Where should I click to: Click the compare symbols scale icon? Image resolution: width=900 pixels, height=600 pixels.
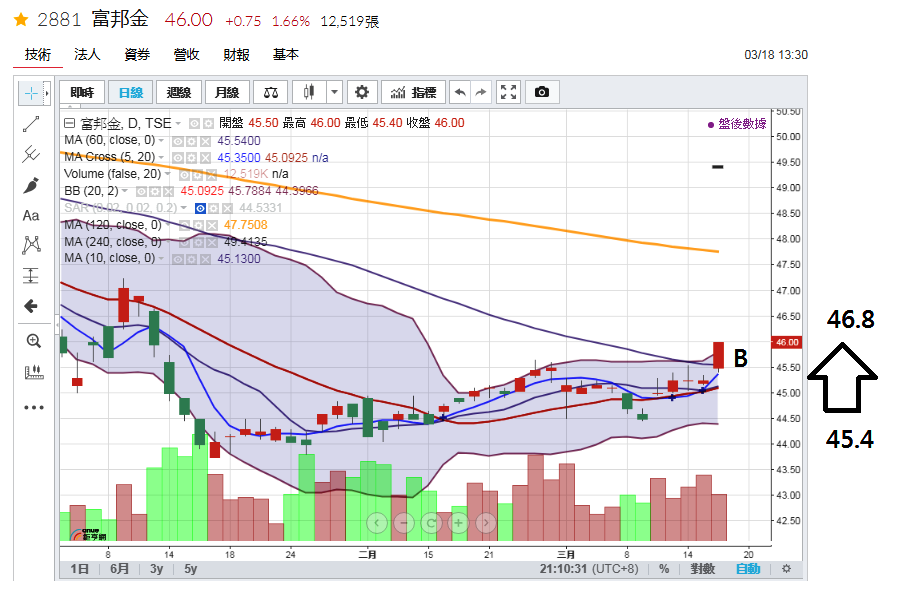tap(271, 92)
